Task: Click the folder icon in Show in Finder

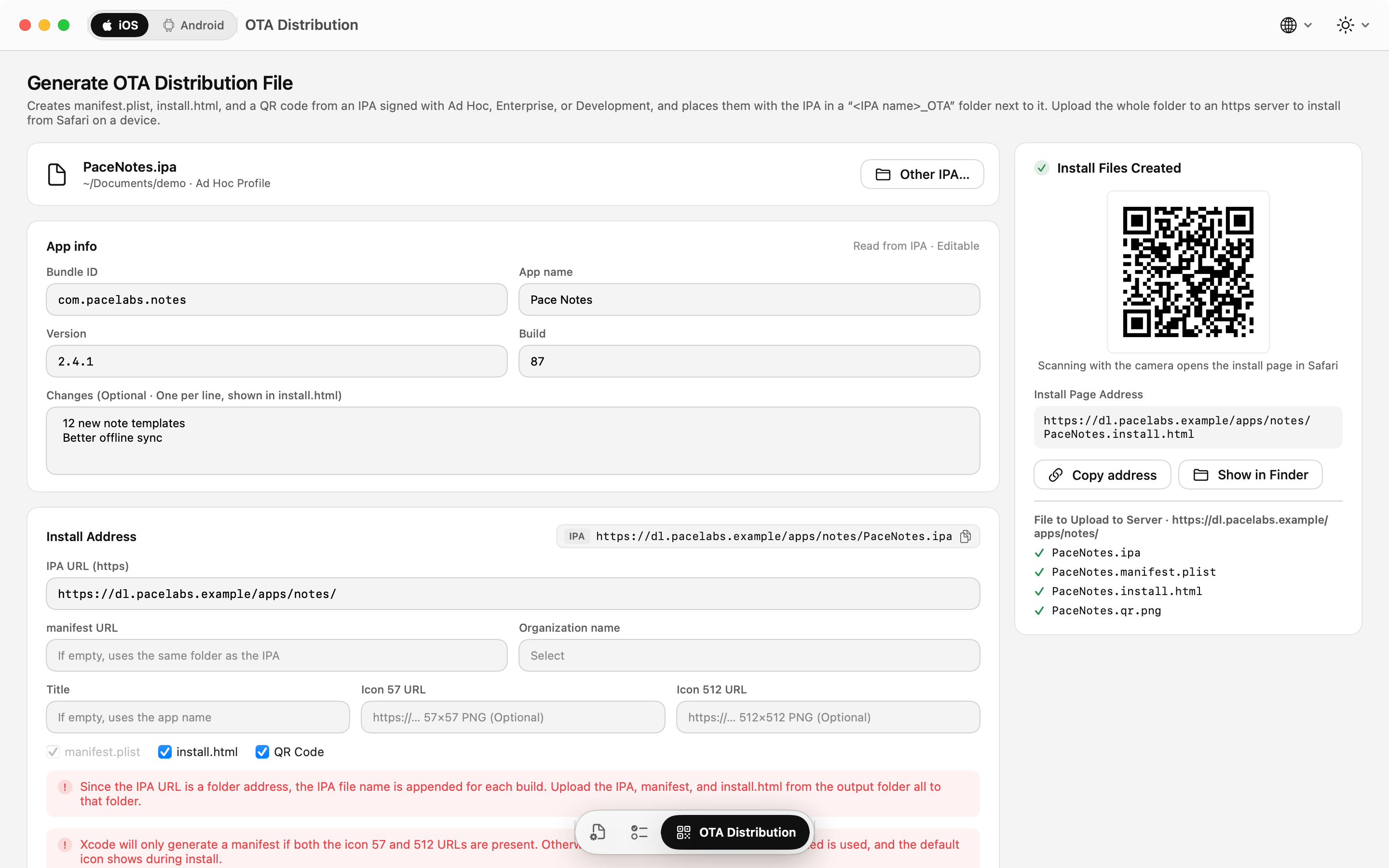Action: [1201, 475]
